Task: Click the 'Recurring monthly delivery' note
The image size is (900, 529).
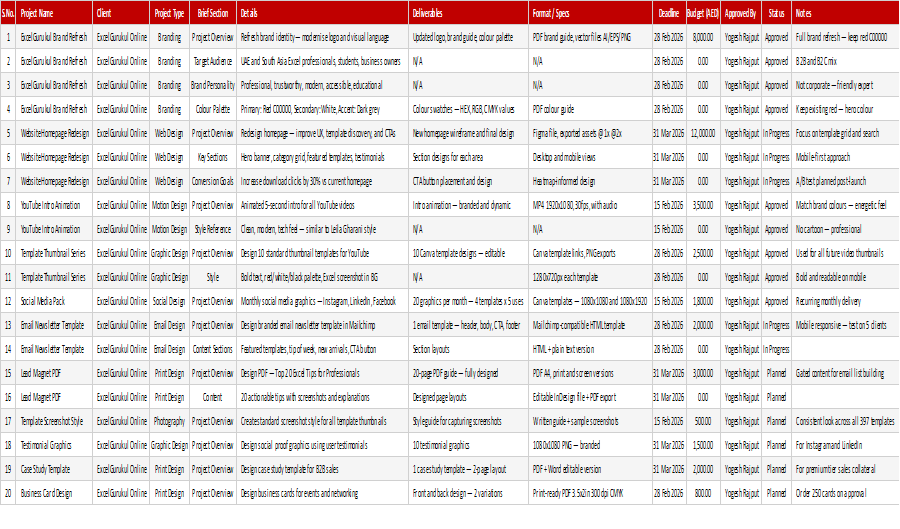Action: [x=845, y=301]
